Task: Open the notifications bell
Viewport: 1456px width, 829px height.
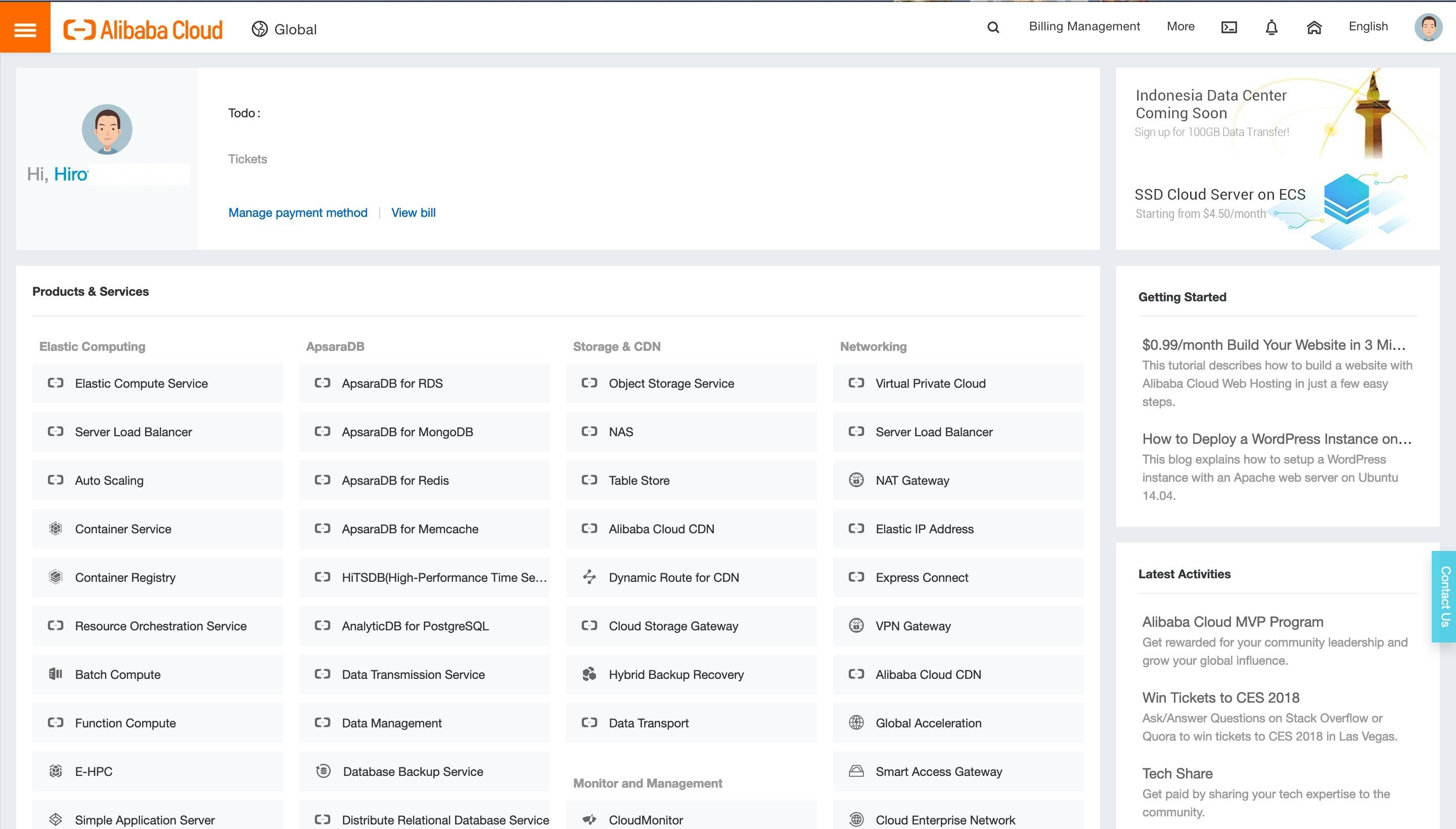Action: point(1271,27)
